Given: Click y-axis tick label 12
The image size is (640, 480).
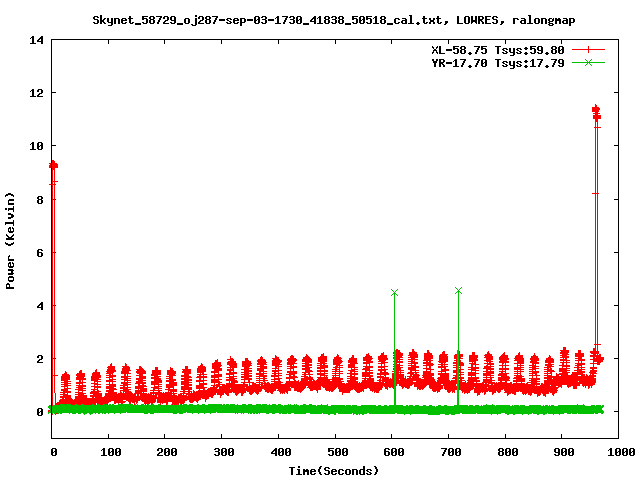Looking at the screenshot, I should pos(36,93).
